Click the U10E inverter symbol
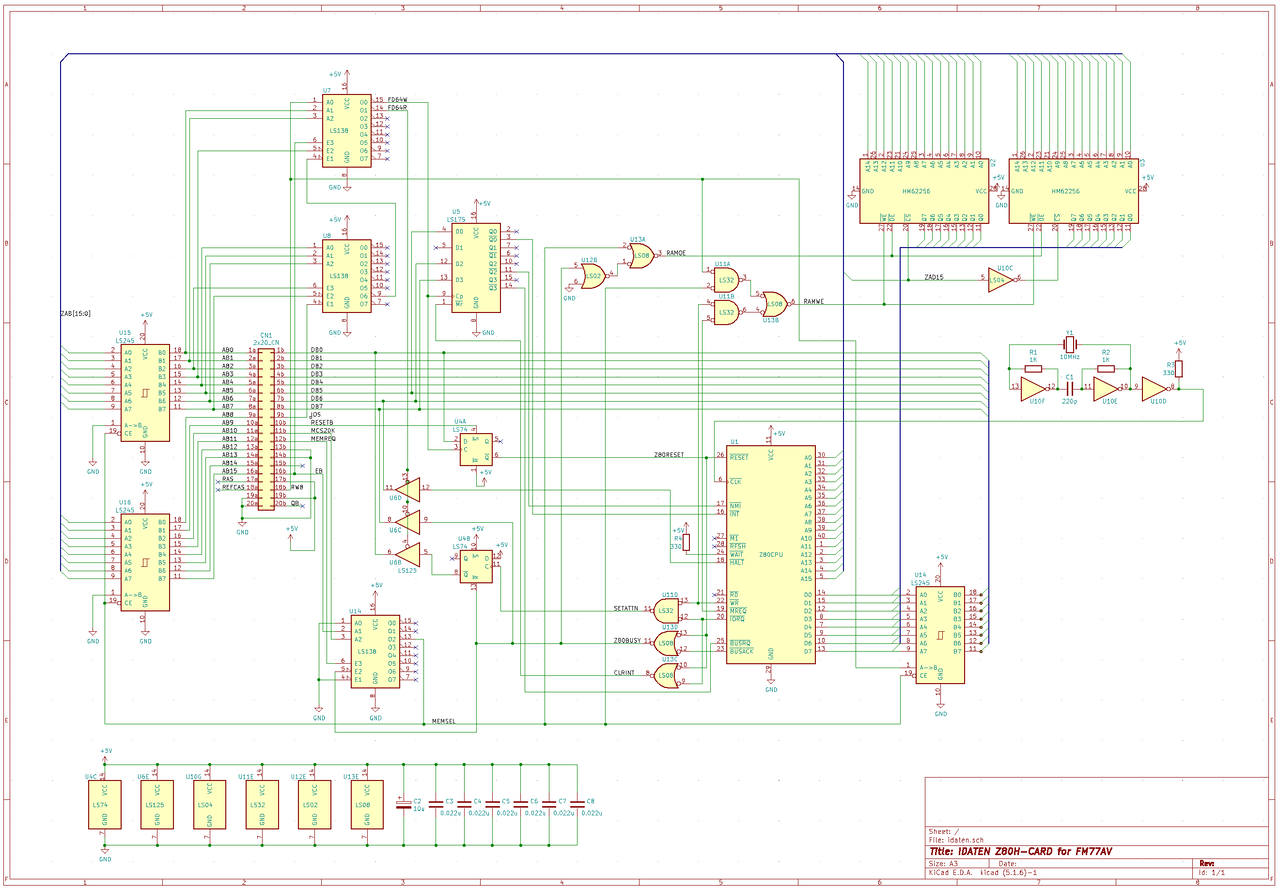 (1106, 387)
